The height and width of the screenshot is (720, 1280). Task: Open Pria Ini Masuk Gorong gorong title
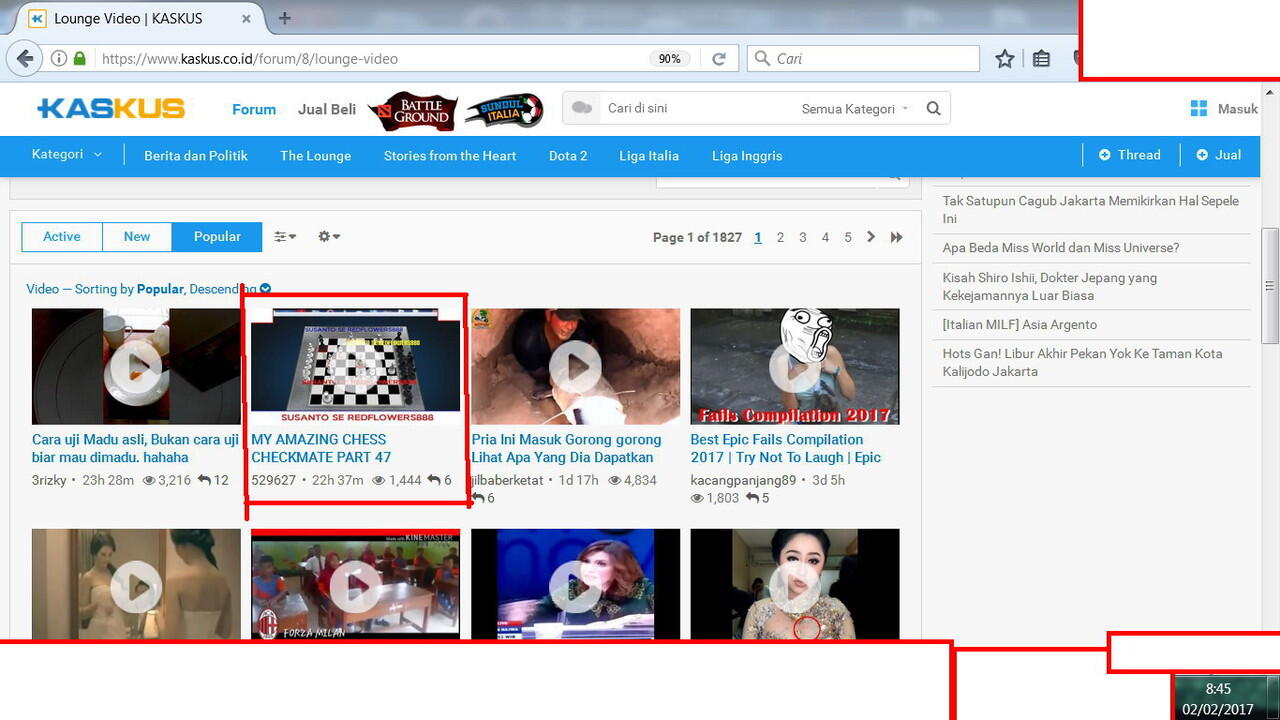click(566, 448)
